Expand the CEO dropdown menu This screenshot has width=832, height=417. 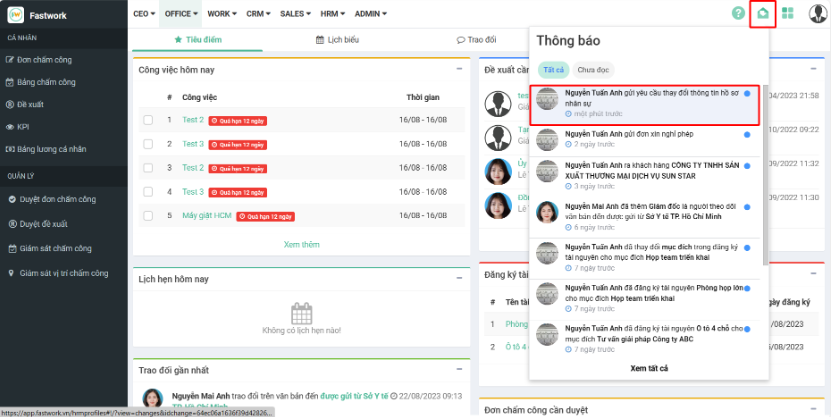click(144, 14)
